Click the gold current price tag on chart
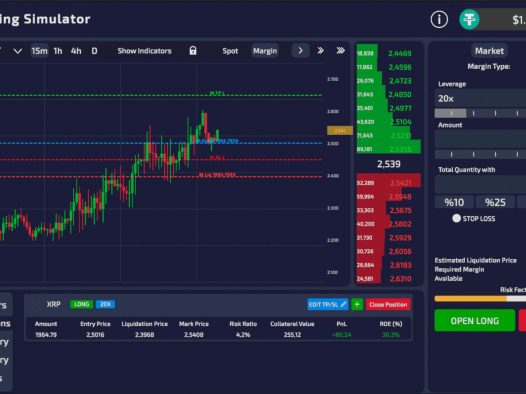Viewport: 526px width, 394px height. coord(340,130)
